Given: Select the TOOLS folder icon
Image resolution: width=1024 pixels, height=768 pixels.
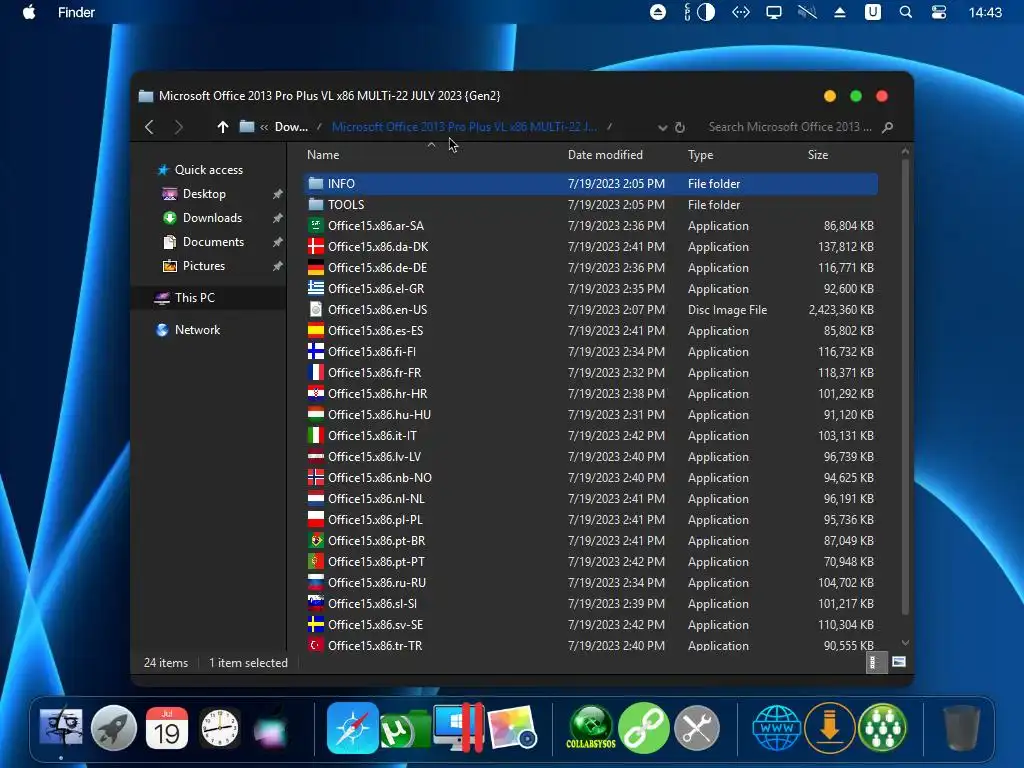Looking at the screenshot, I should (316, 204).
